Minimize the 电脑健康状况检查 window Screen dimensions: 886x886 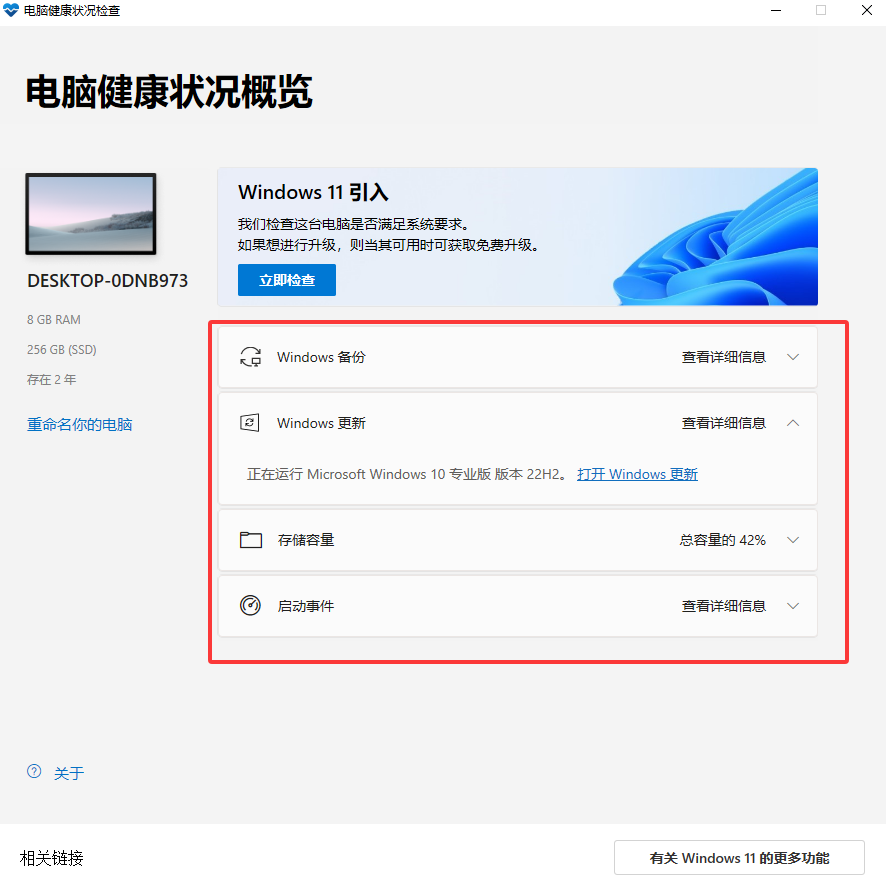click(x=776, y=10)
